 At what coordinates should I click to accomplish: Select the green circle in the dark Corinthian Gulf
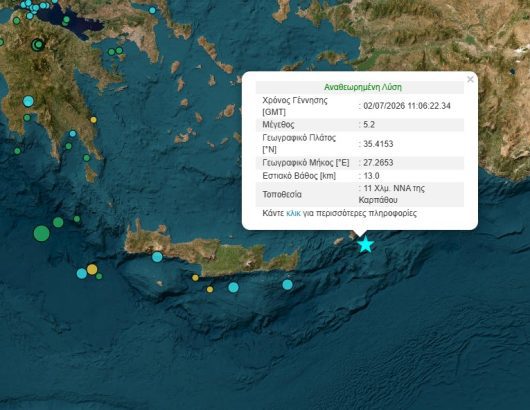click(x=66, y=20)
